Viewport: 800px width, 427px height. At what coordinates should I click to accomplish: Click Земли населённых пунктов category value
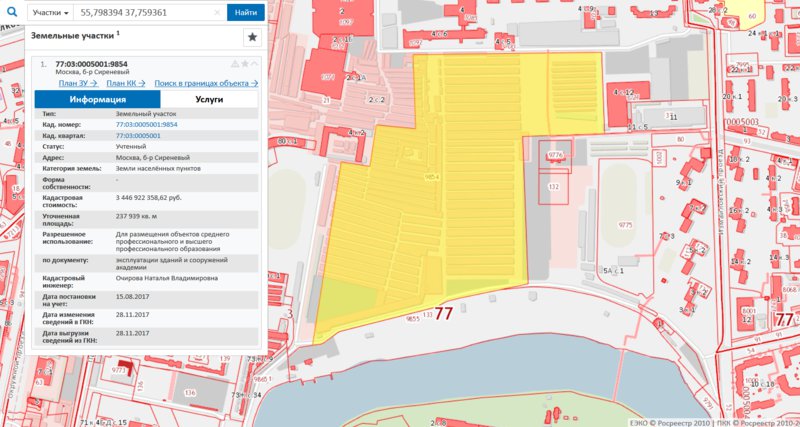pyautogui.click(x=158, y=168)
